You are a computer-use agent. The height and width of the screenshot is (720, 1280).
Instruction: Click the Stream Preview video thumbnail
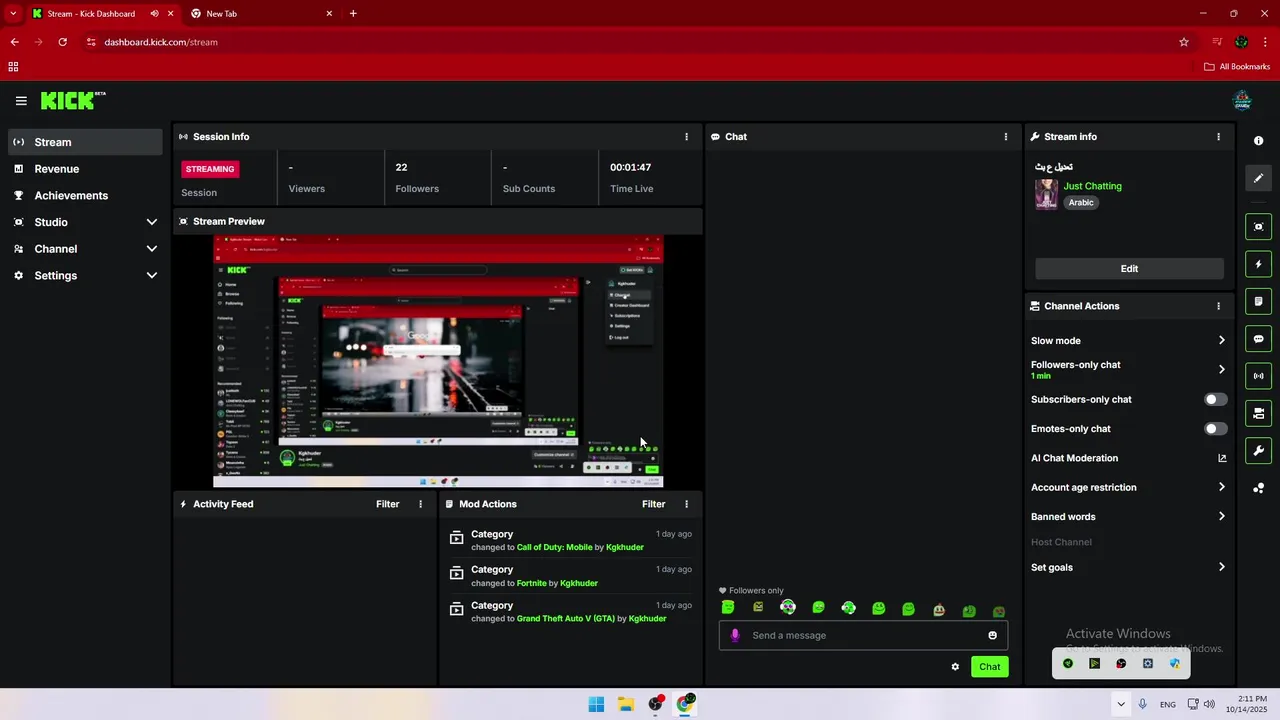438,361
